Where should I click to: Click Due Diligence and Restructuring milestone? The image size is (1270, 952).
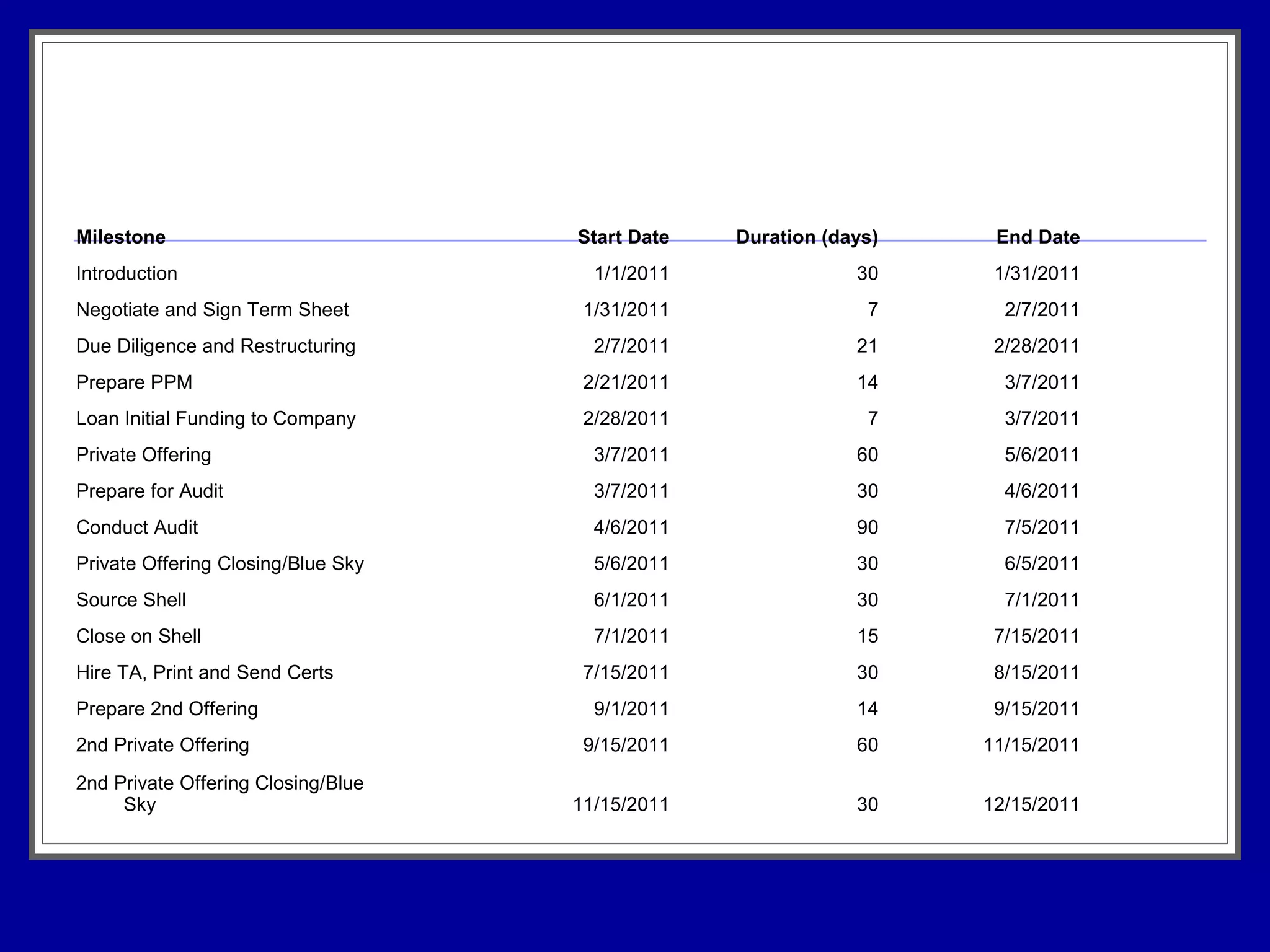[215, 346]
